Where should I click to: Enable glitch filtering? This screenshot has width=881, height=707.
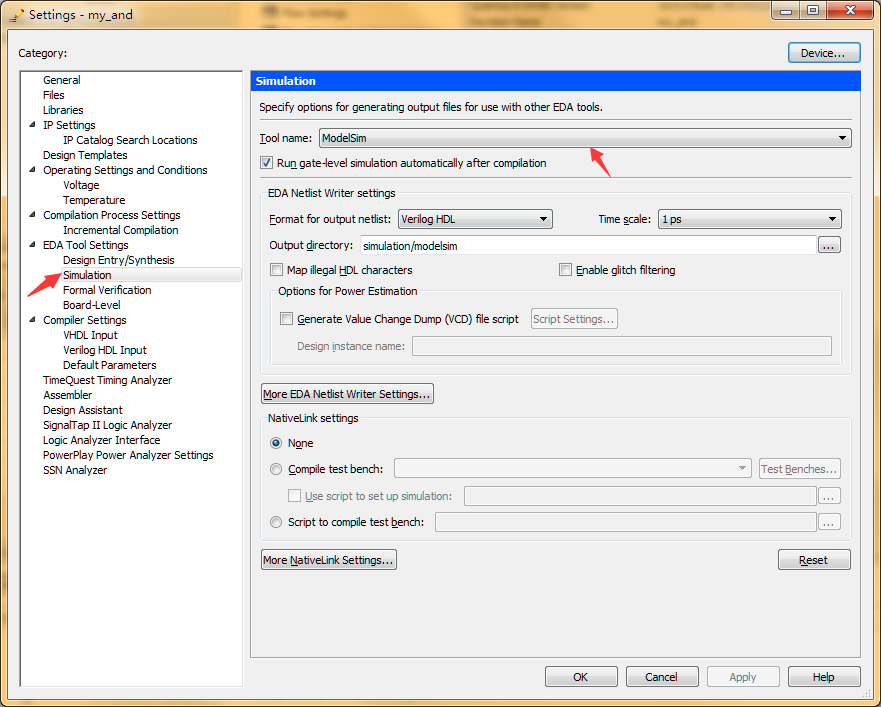click(565, 269)
